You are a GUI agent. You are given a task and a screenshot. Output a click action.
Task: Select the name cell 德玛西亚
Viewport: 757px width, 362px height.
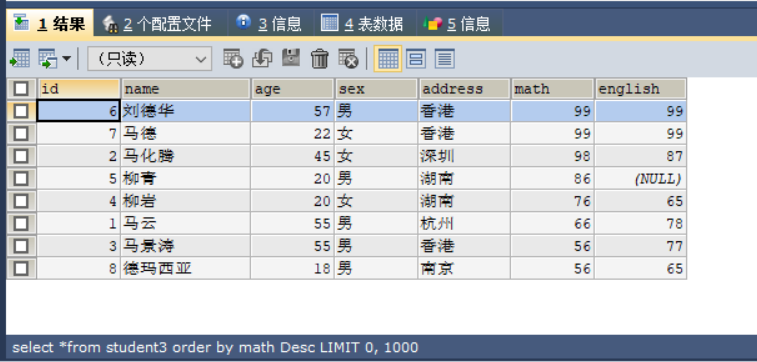point(186,268)
